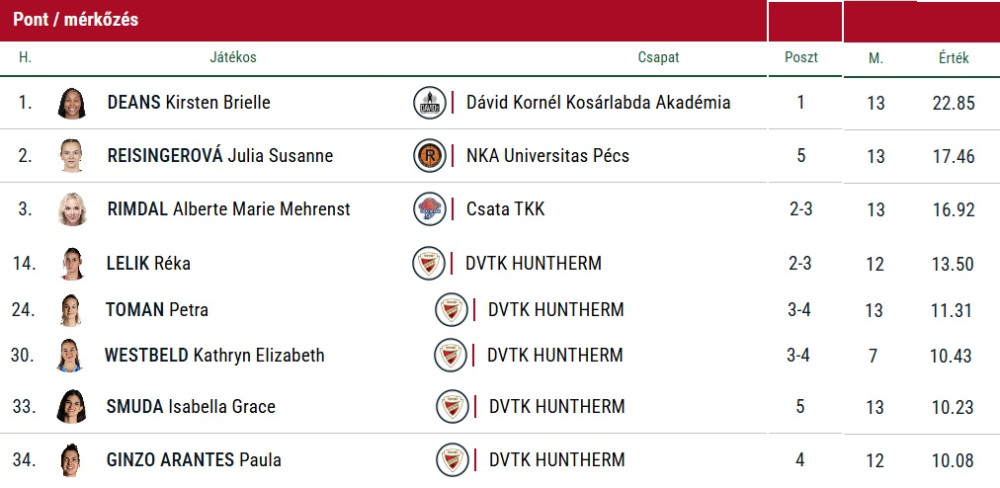Open DEANS Kirsten Brielle player link
This screenshot has height=488, width=1000.
188,102
